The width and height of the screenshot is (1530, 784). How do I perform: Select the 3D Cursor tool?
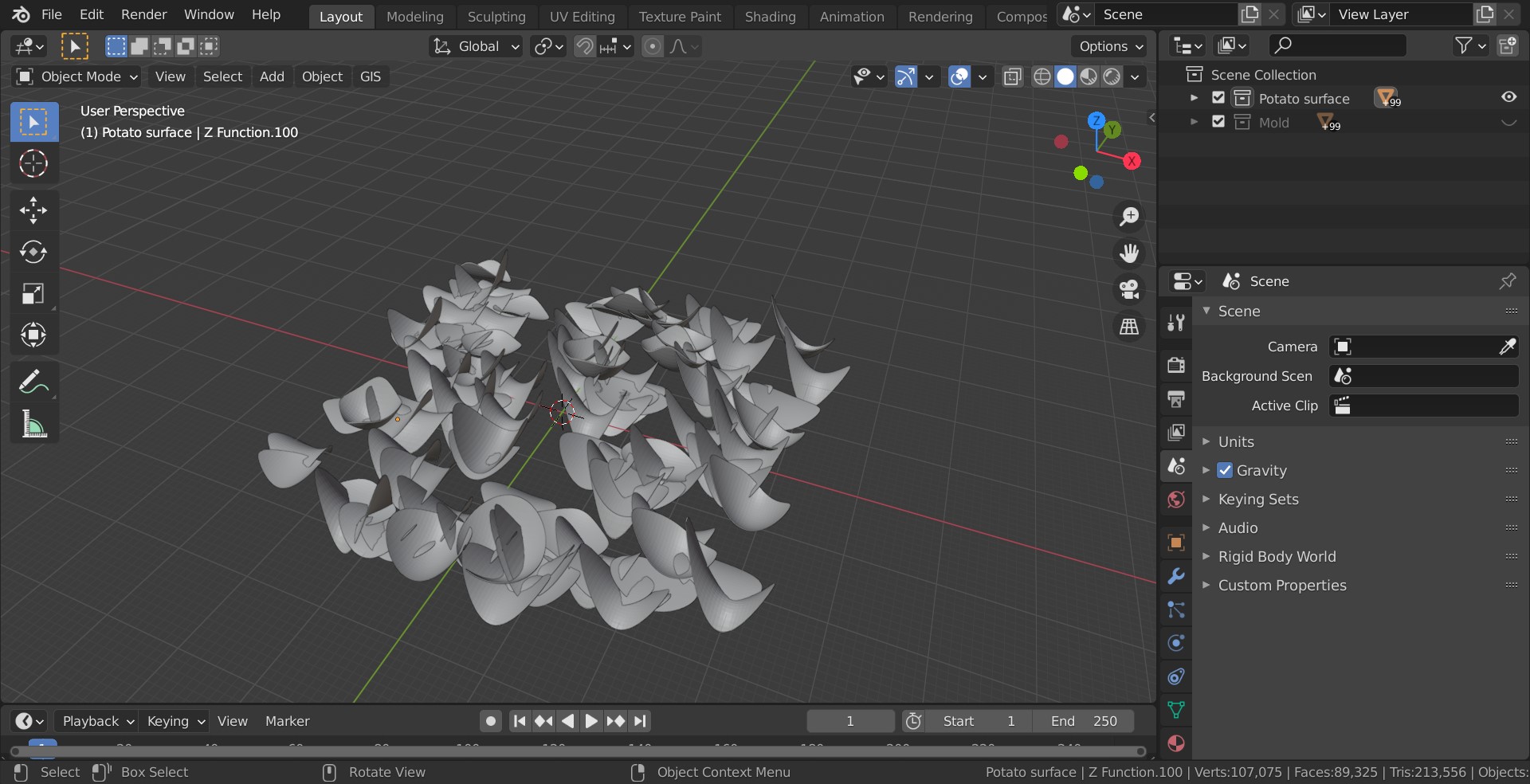pyautogui.click(x=33, y=164)
